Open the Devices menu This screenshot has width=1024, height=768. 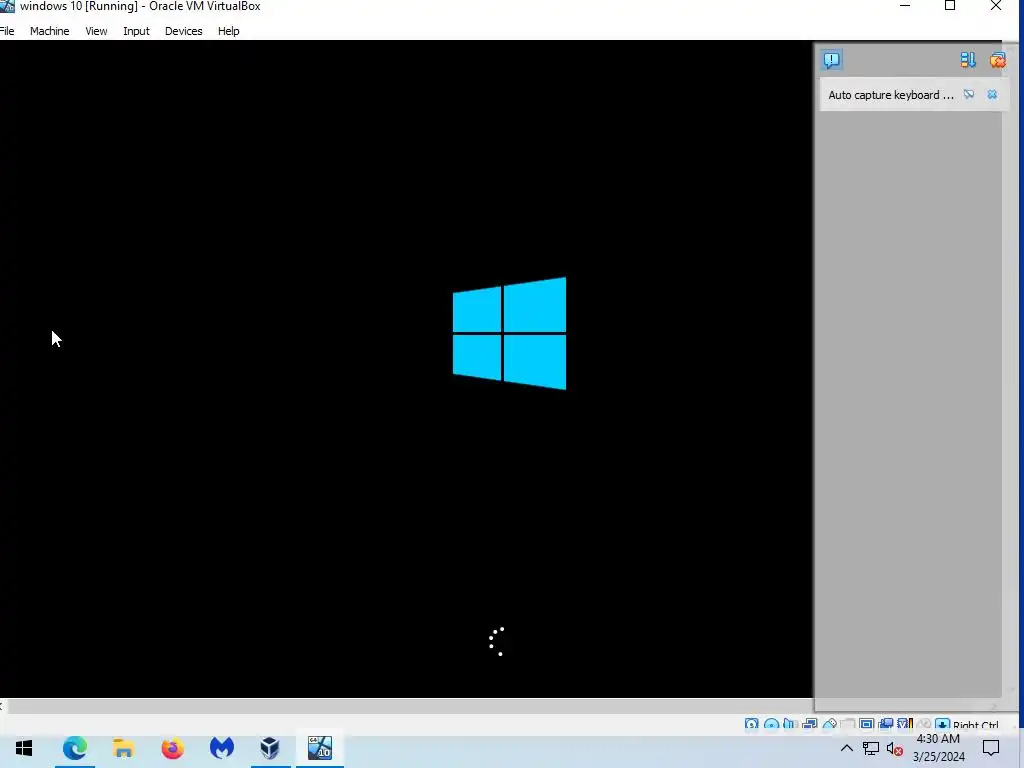point(184,31)
